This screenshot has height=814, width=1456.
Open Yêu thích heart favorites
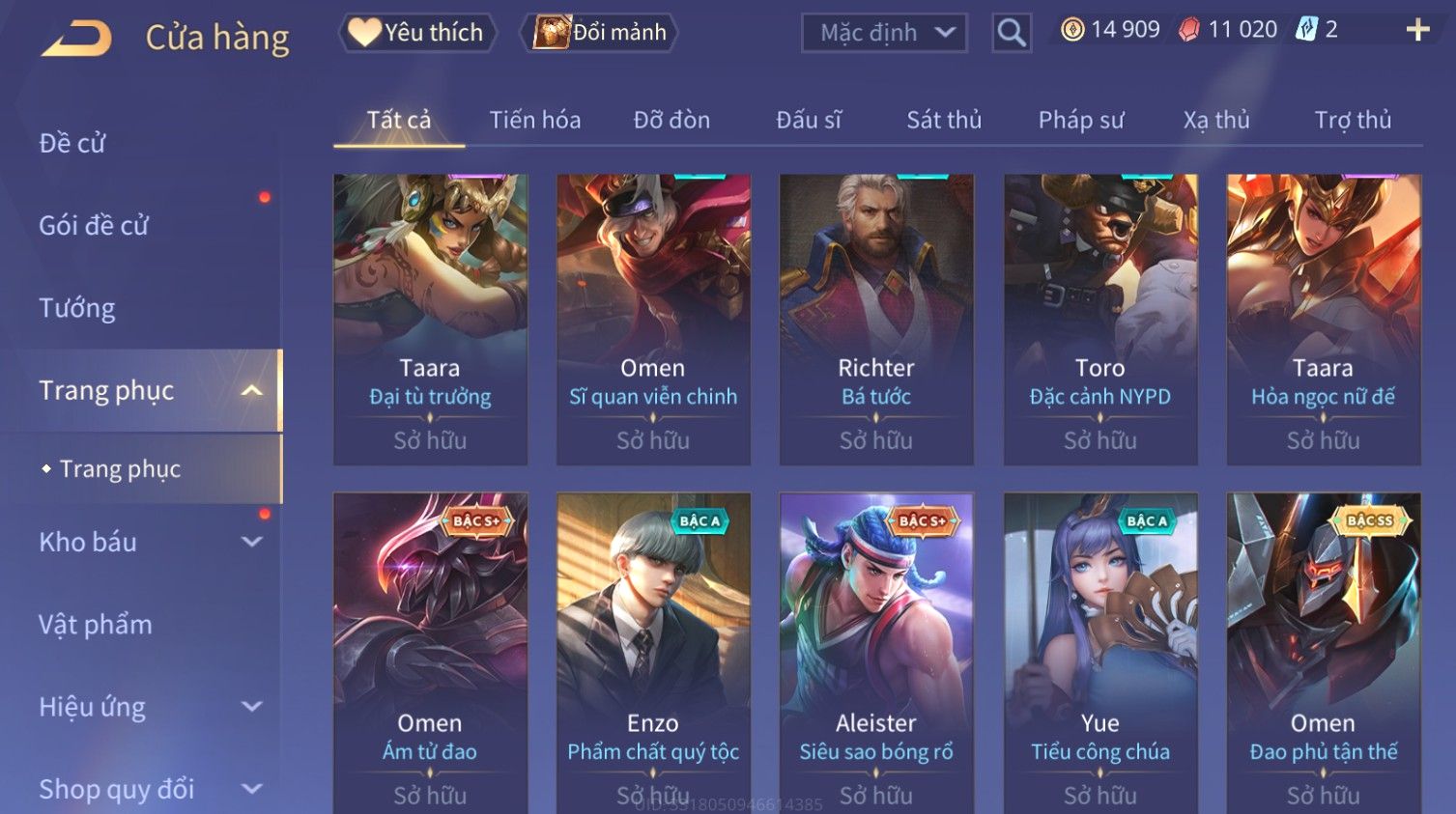[417, 33]
